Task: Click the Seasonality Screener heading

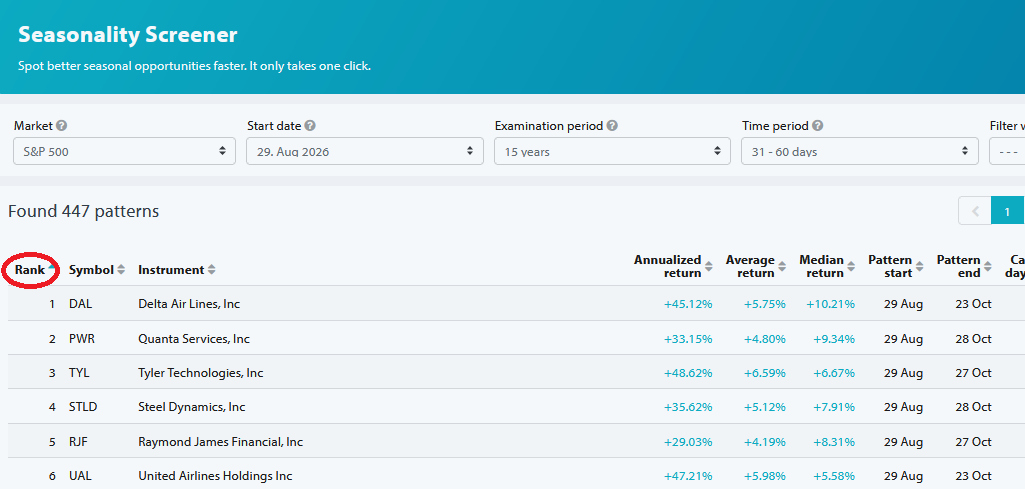Action: 127,35
